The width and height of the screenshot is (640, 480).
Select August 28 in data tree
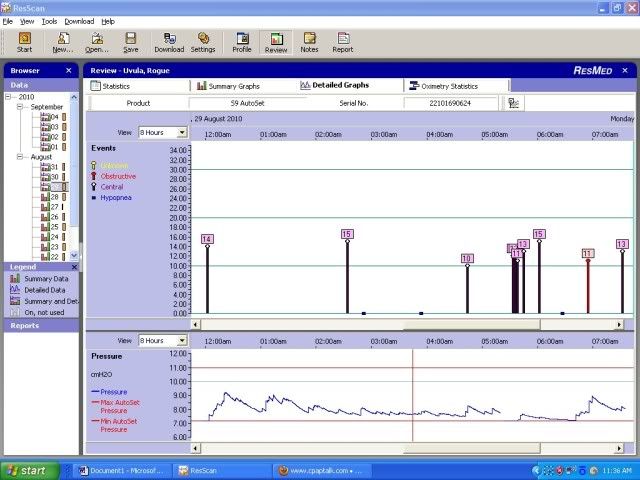coord(54,196)
